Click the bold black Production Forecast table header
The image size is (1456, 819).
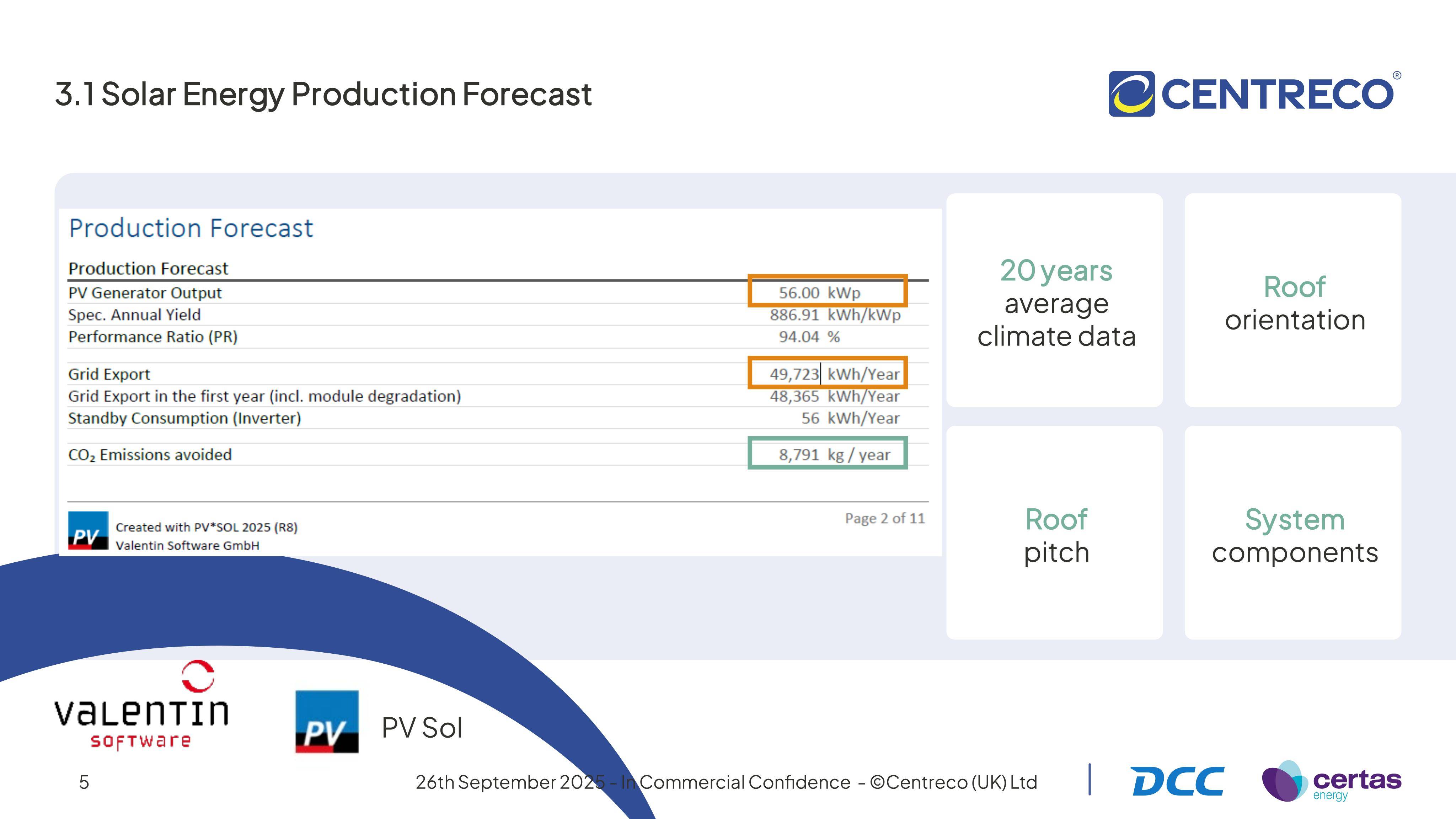coord(148,268)
